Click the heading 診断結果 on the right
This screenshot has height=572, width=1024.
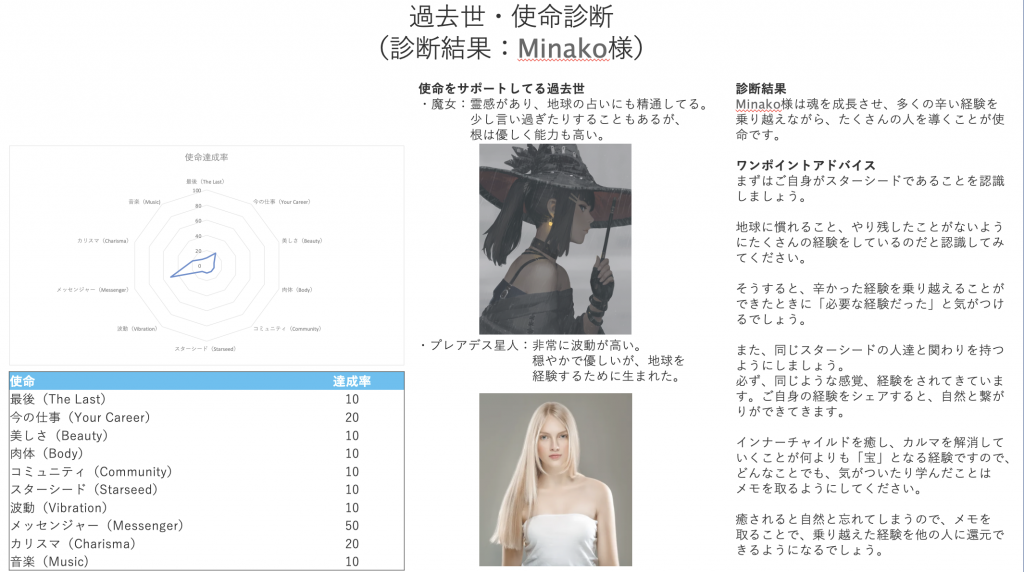(x=761, y=89)
